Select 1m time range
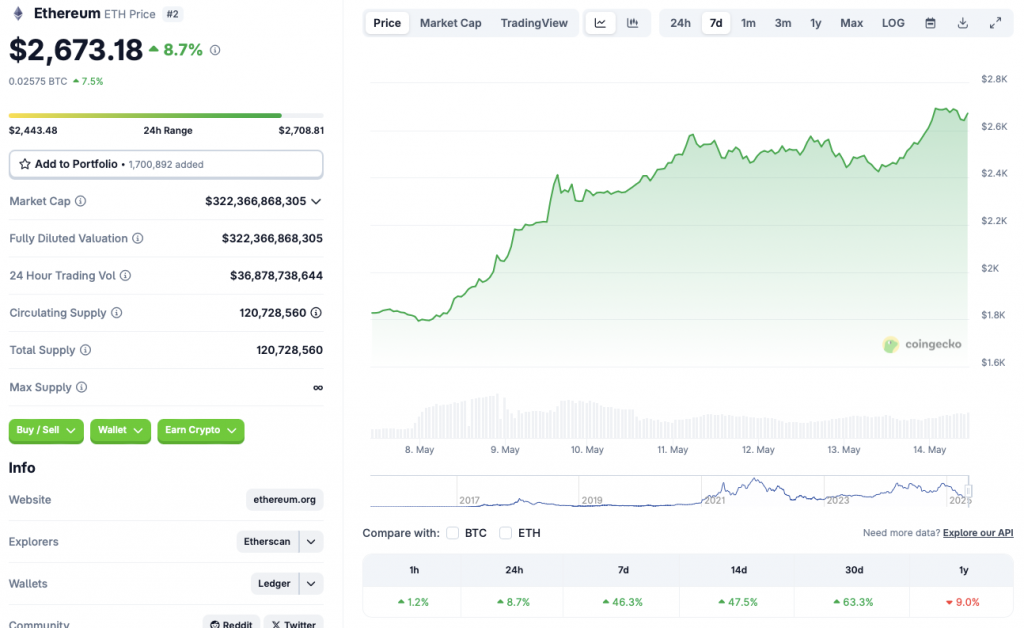Image resolution: width=1024 pixels, height=628 pixels. click(748, 23)
